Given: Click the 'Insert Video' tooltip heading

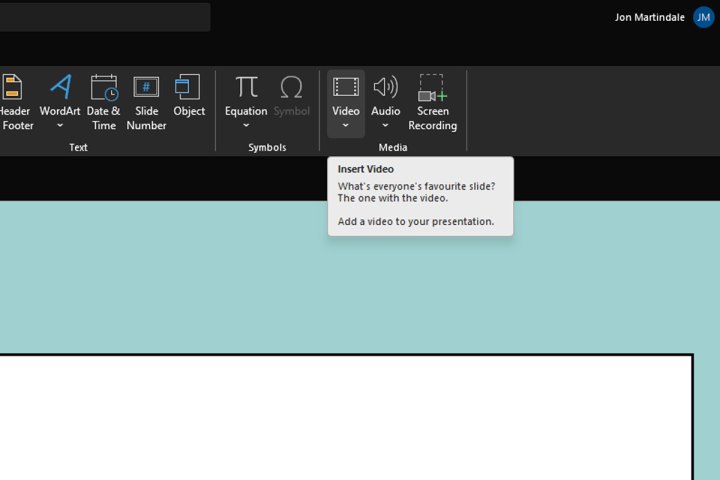Looking at the screenshot, I should pyautogui.click(x=366, y=169).
